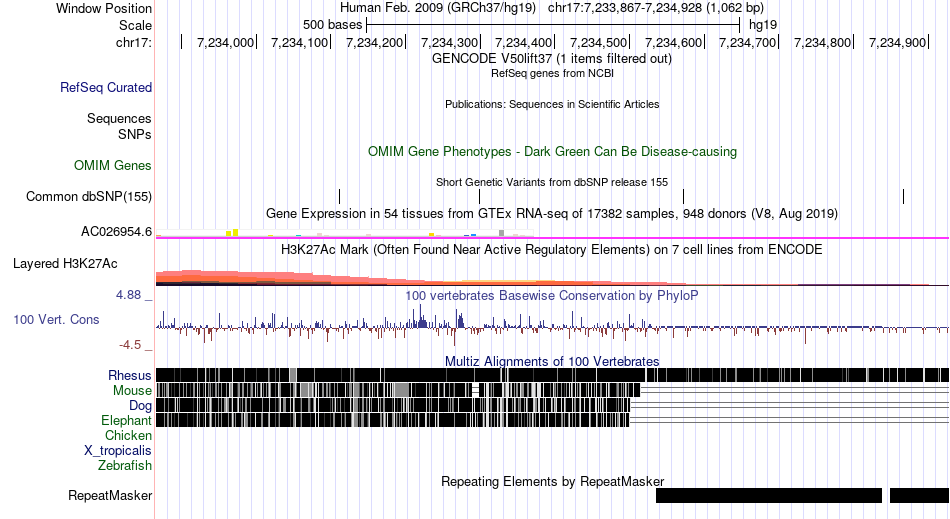Click the 7,234,600 ruler position
This screenshot has height=519, width=950.
click(x=674, y=42)
